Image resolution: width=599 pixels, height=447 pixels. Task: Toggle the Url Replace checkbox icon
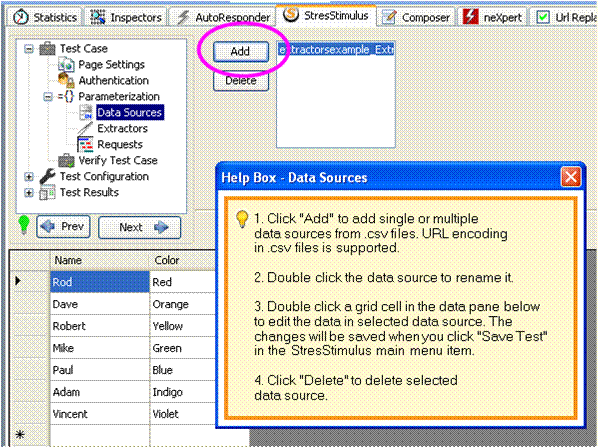pyautogui.click(x=543, y=17)
